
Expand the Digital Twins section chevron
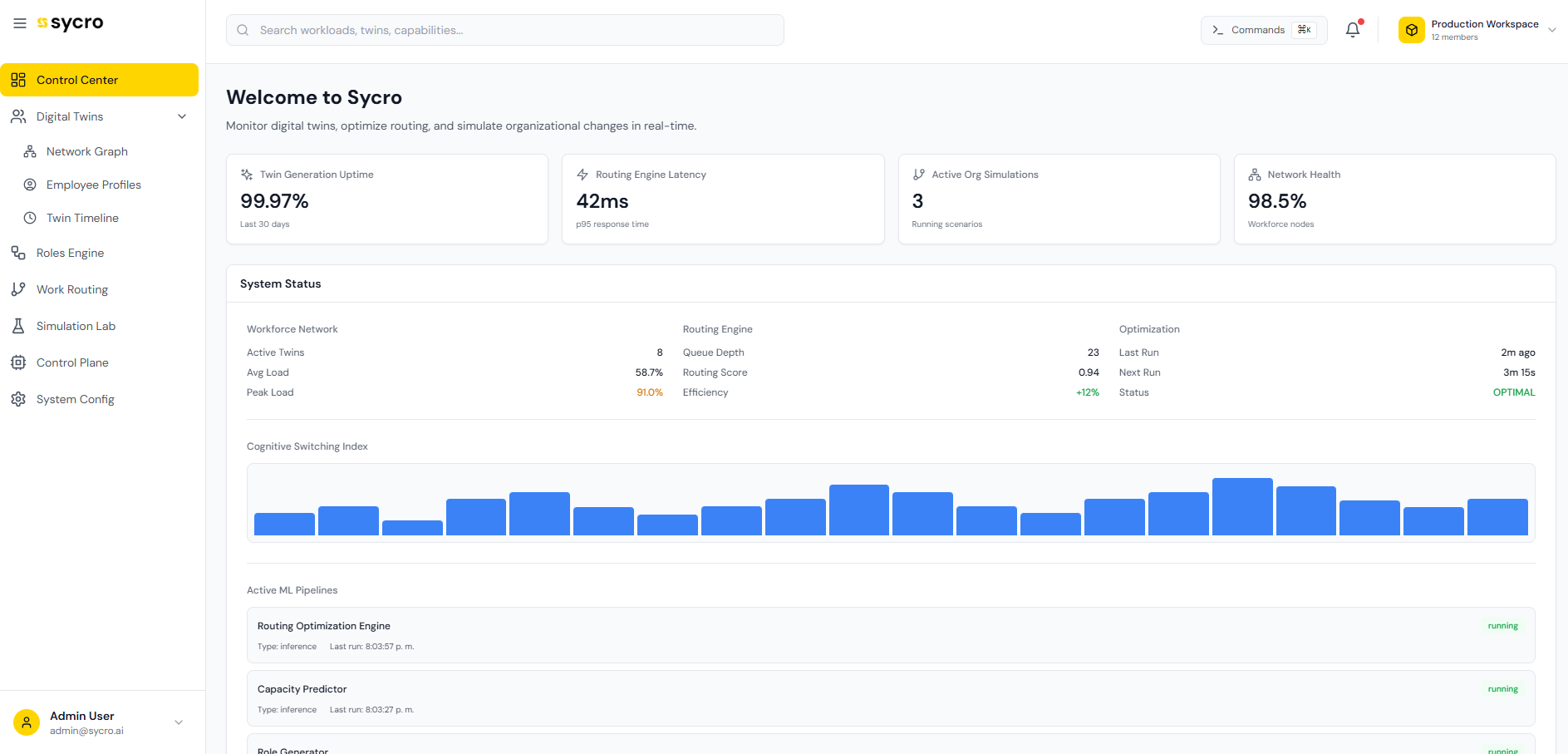(x=182, y=116)
